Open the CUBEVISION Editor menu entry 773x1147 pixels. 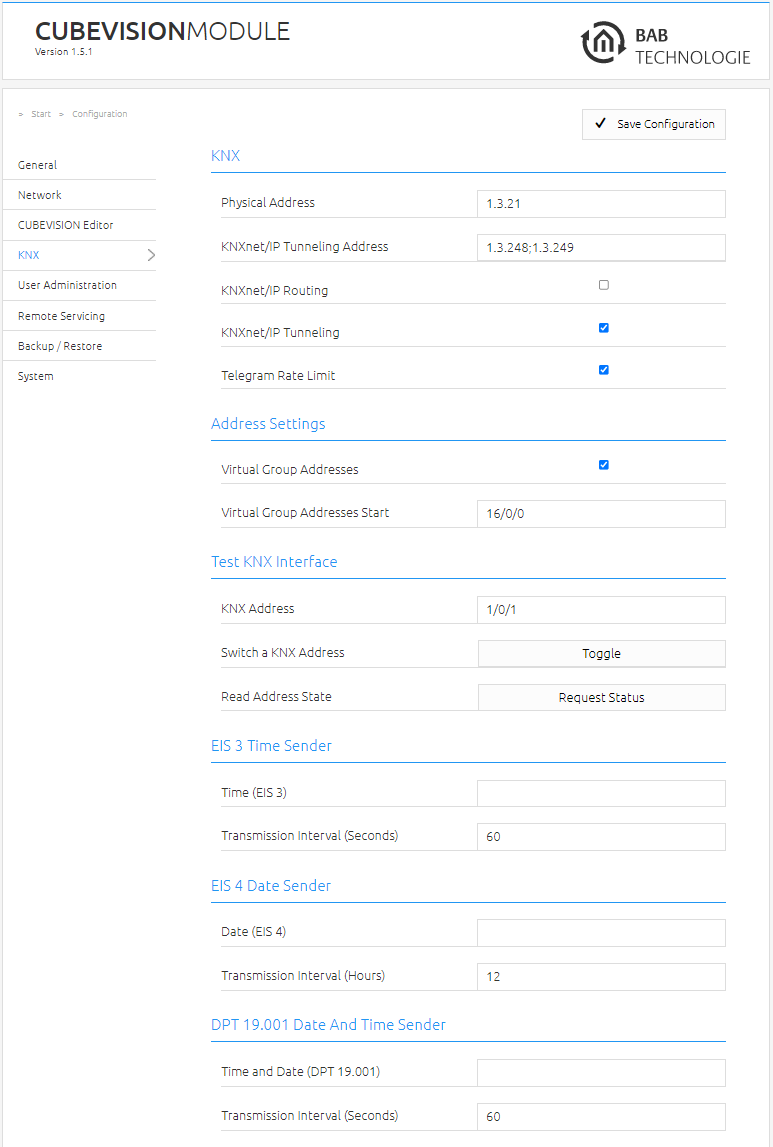[80, 225]
